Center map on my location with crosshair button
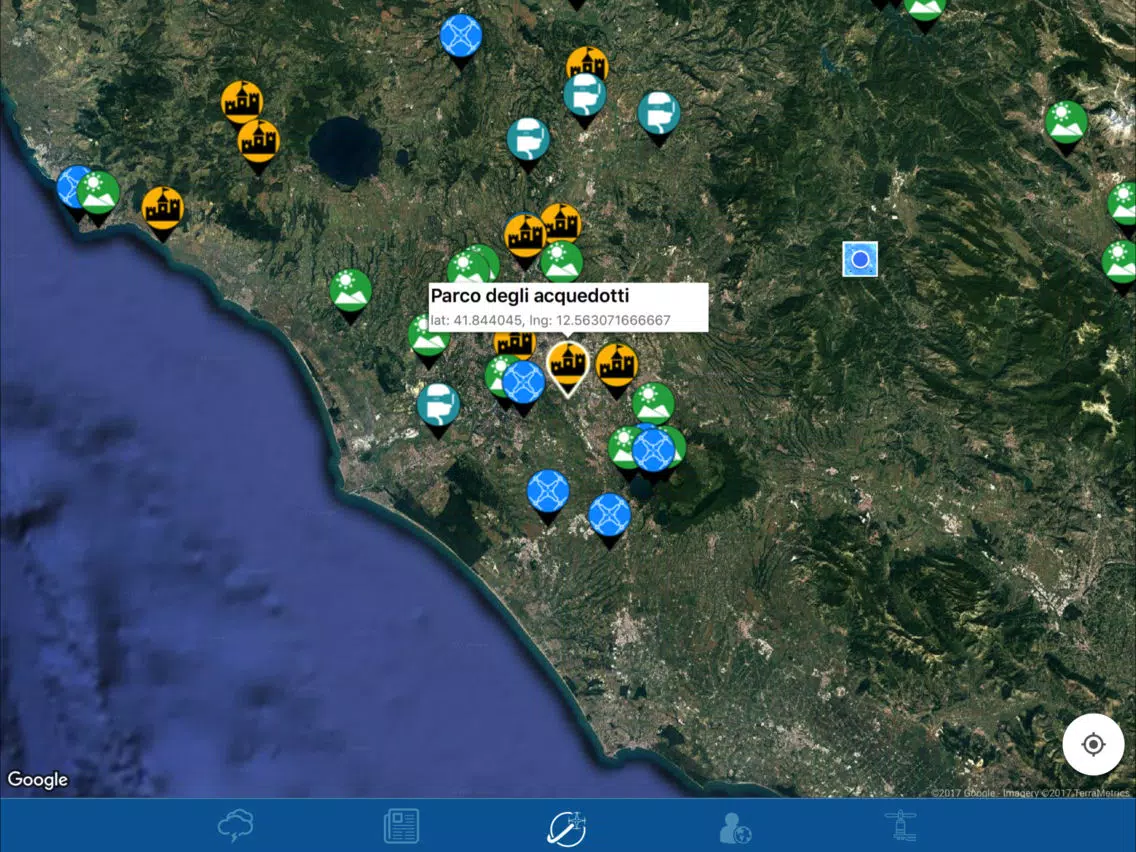Screen dimensions: 1136x852 tap(1093, 745)
